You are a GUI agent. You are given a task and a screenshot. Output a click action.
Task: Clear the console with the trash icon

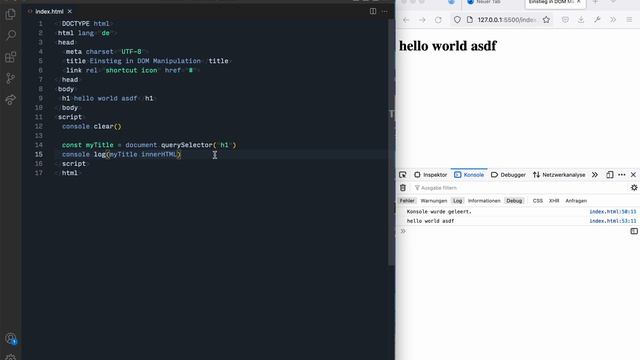point(403,188)
